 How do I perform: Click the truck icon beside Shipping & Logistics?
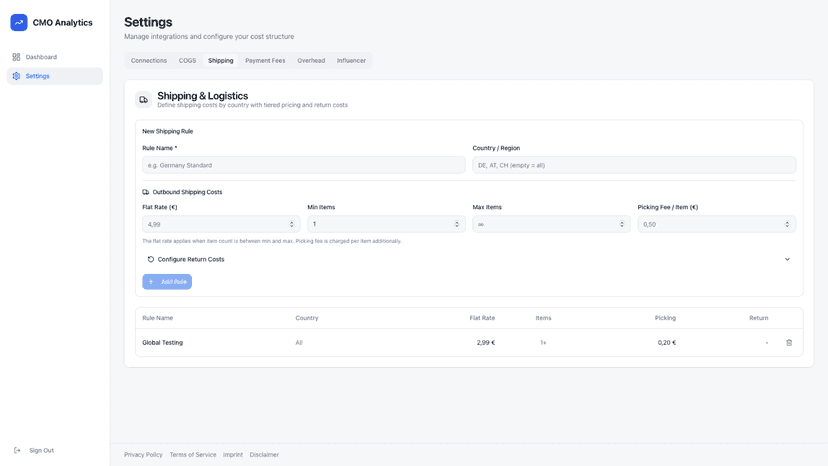[x=144, y=99]
